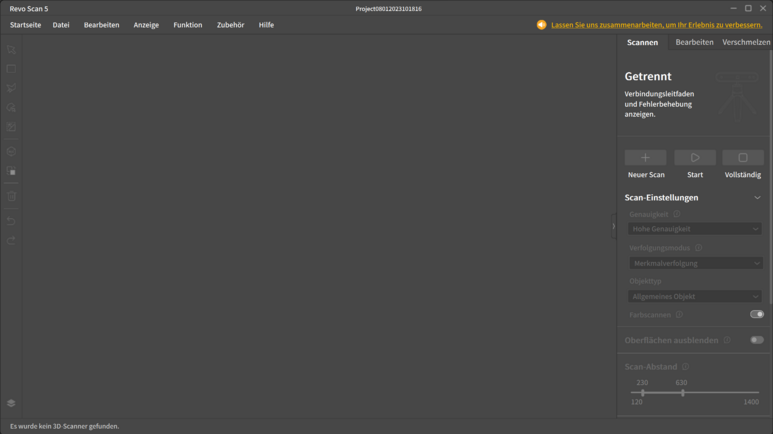This screenshot has height=434, width=773.
Task: Click the Scan-Abstand maximum value 1400
Action: [751, 402]
